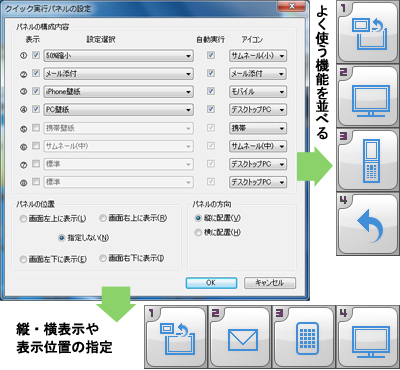
Task: Uncheck display checkbox for PC壁紙 row ④
Action: pyautogui.click(x=36, y=109)
